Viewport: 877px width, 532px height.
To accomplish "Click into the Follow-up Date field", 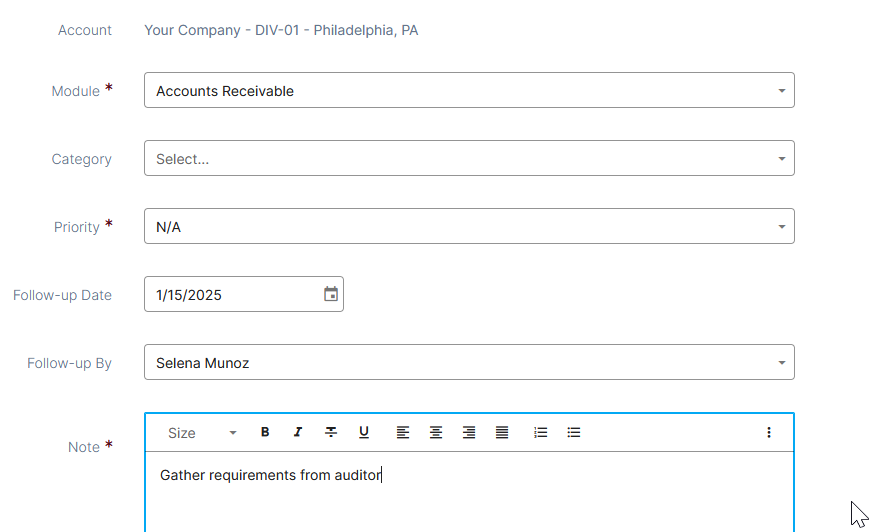I will point(235,294).
